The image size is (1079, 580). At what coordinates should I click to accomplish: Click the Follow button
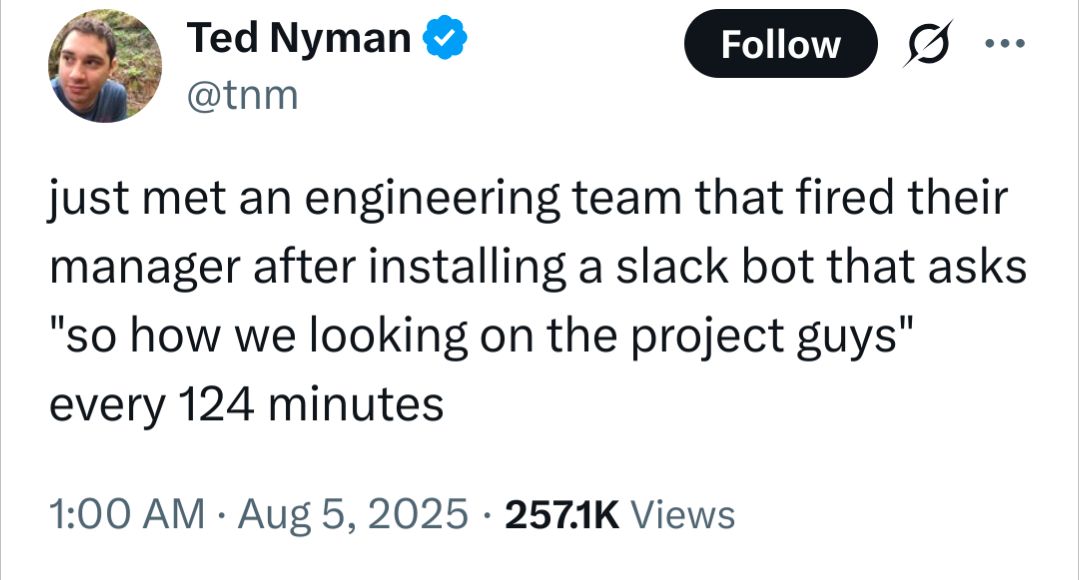[x=780, y=43]
